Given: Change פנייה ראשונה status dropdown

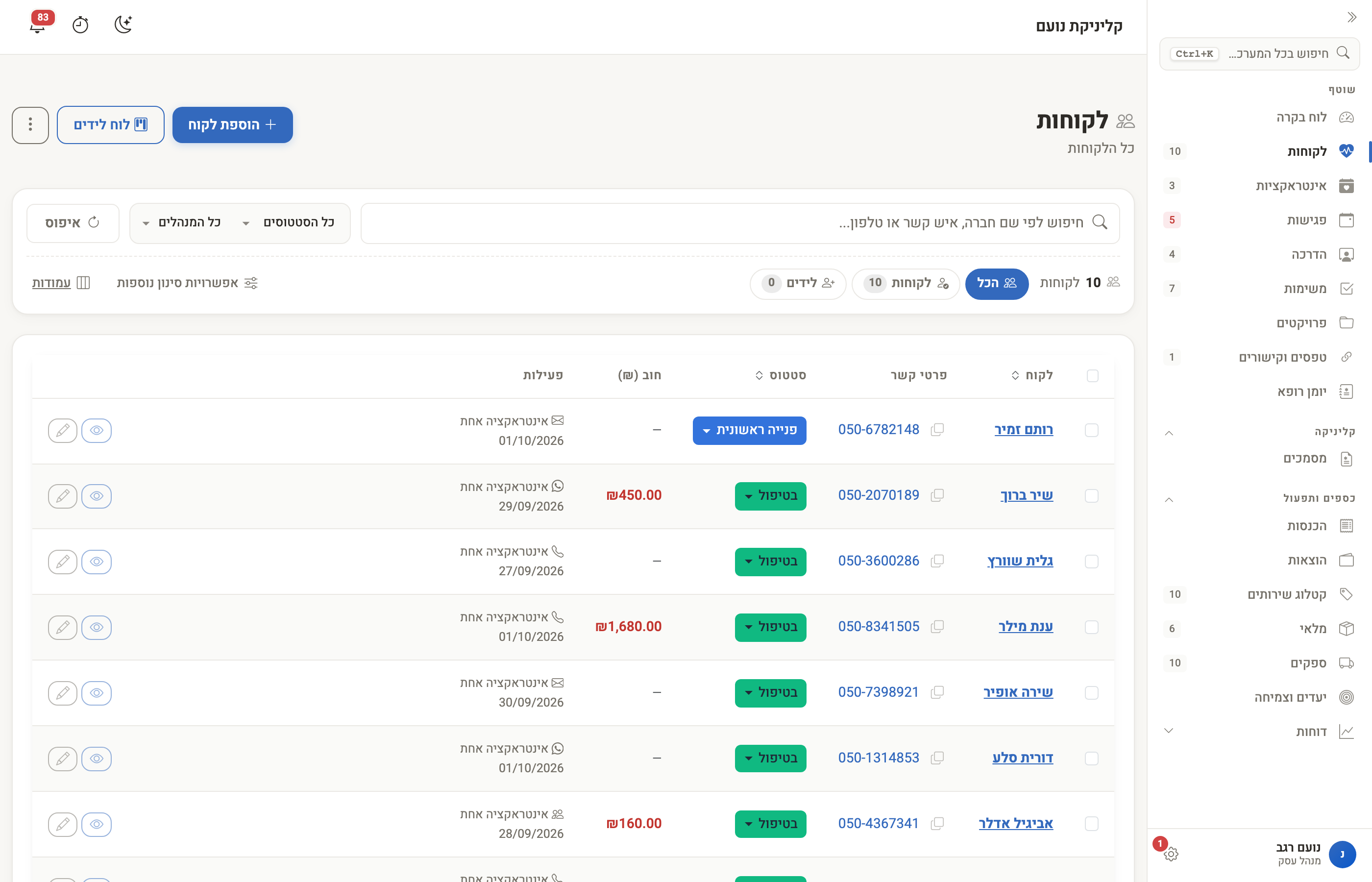Looking at the screenshot, I should (749, 430).
